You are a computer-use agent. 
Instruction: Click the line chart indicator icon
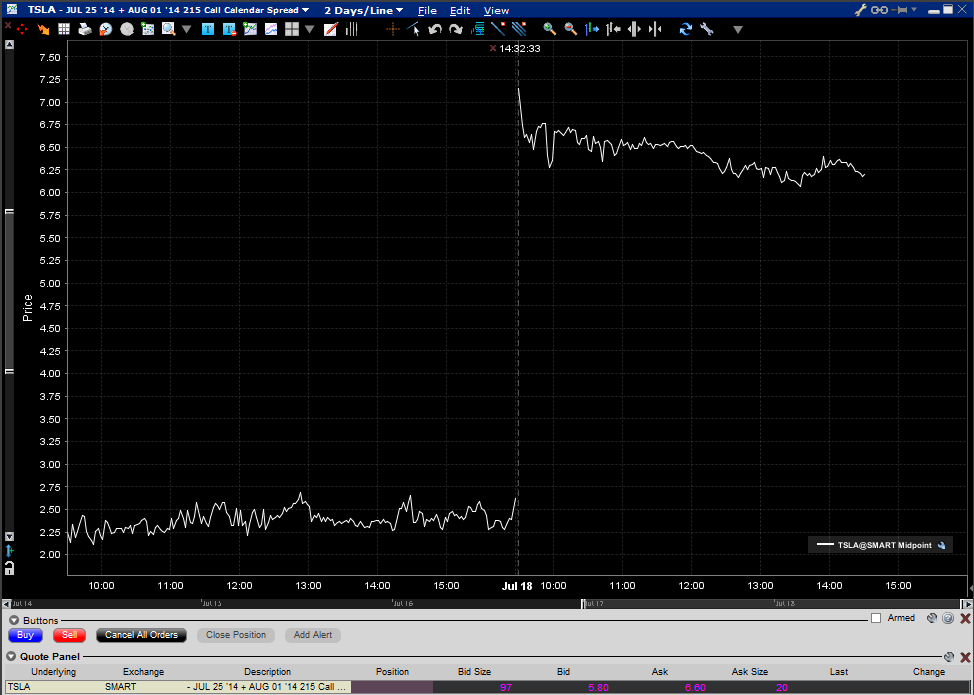[x=271, y=29]
